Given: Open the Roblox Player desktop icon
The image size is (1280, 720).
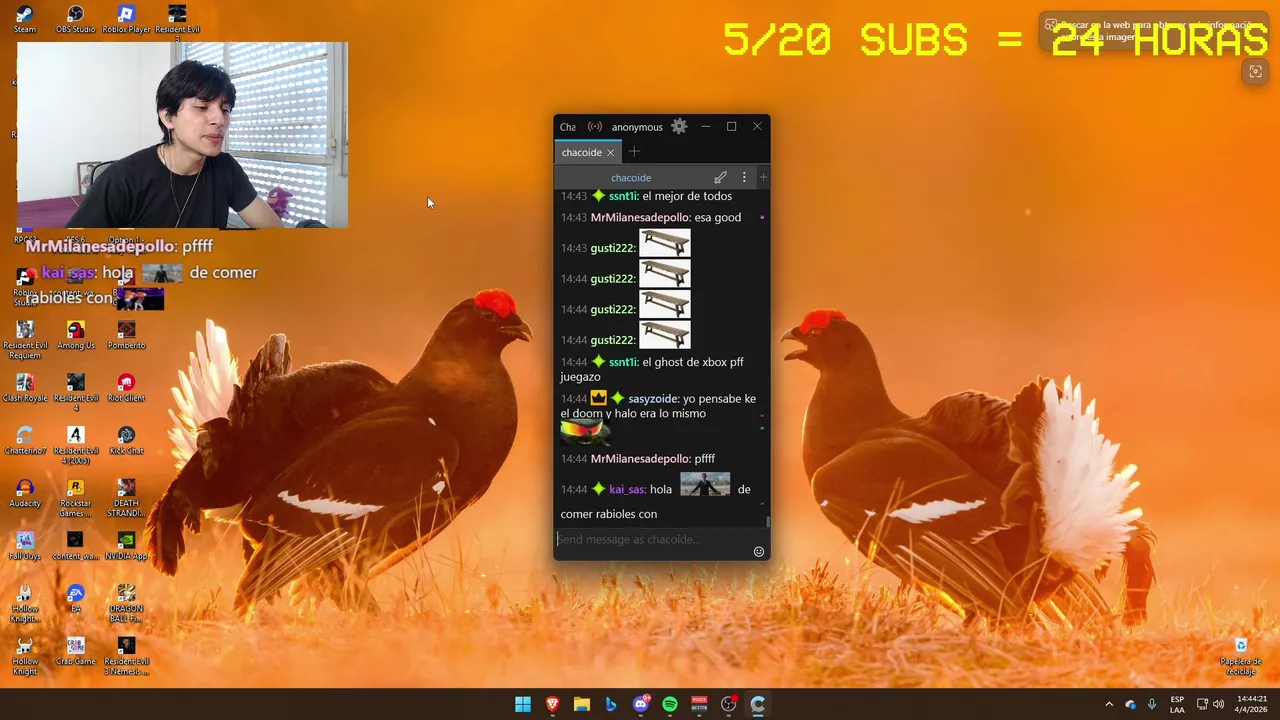Looking at the screenshot, I should (x=126, y=19).
